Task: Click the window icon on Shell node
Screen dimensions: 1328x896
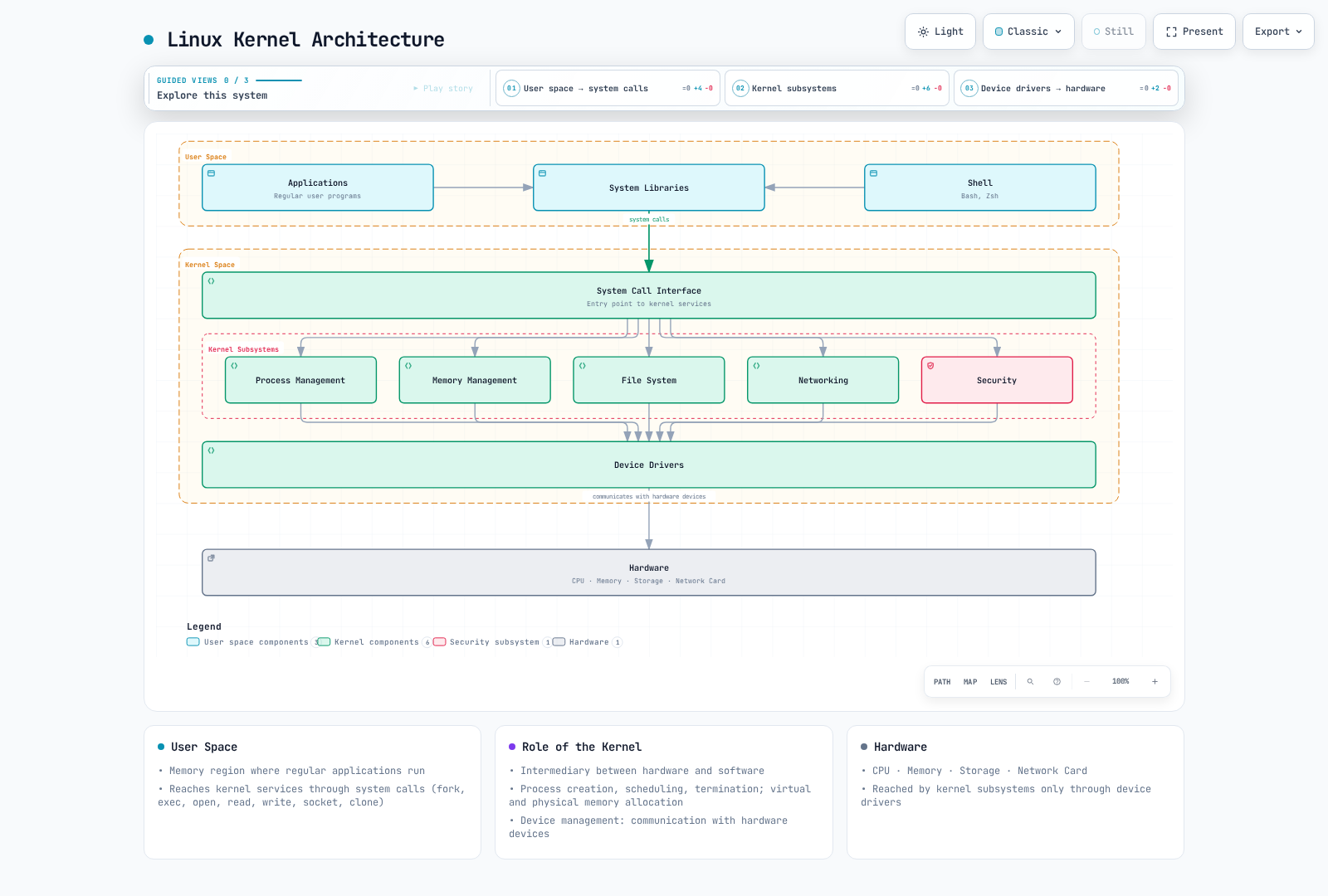Action: (x=873, y=173)
